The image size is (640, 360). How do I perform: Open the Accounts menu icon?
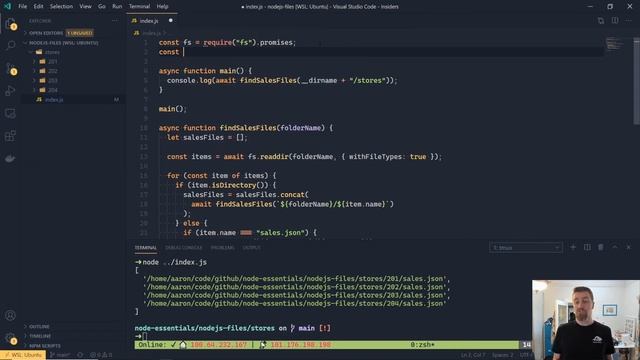pyautogui.click(x=11, y=315)
